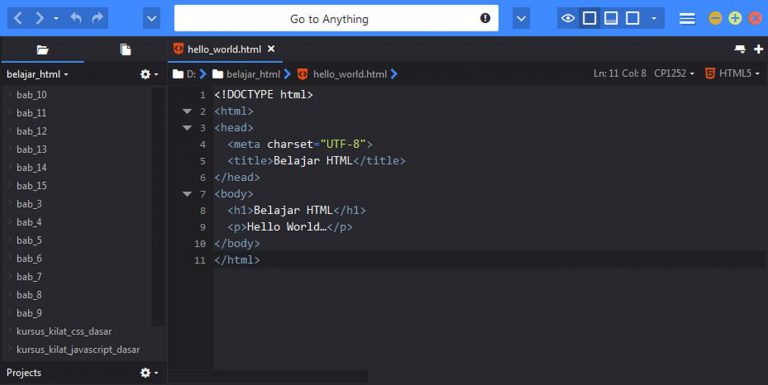Screen dimensions: 768x385
Task: Expand chevron after hello_world.html breadcrumb
Action: coord(394,74)
